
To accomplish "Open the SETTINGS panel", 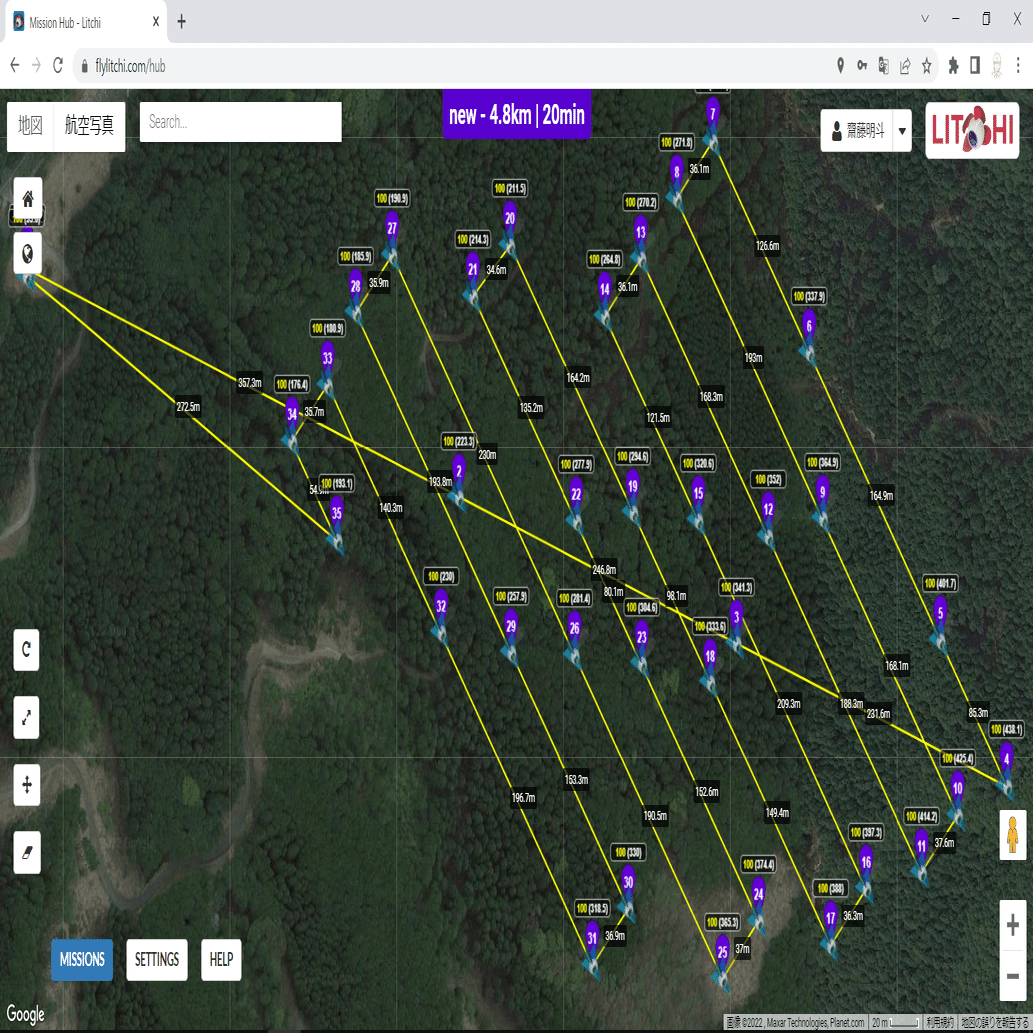I will (157, 959).
